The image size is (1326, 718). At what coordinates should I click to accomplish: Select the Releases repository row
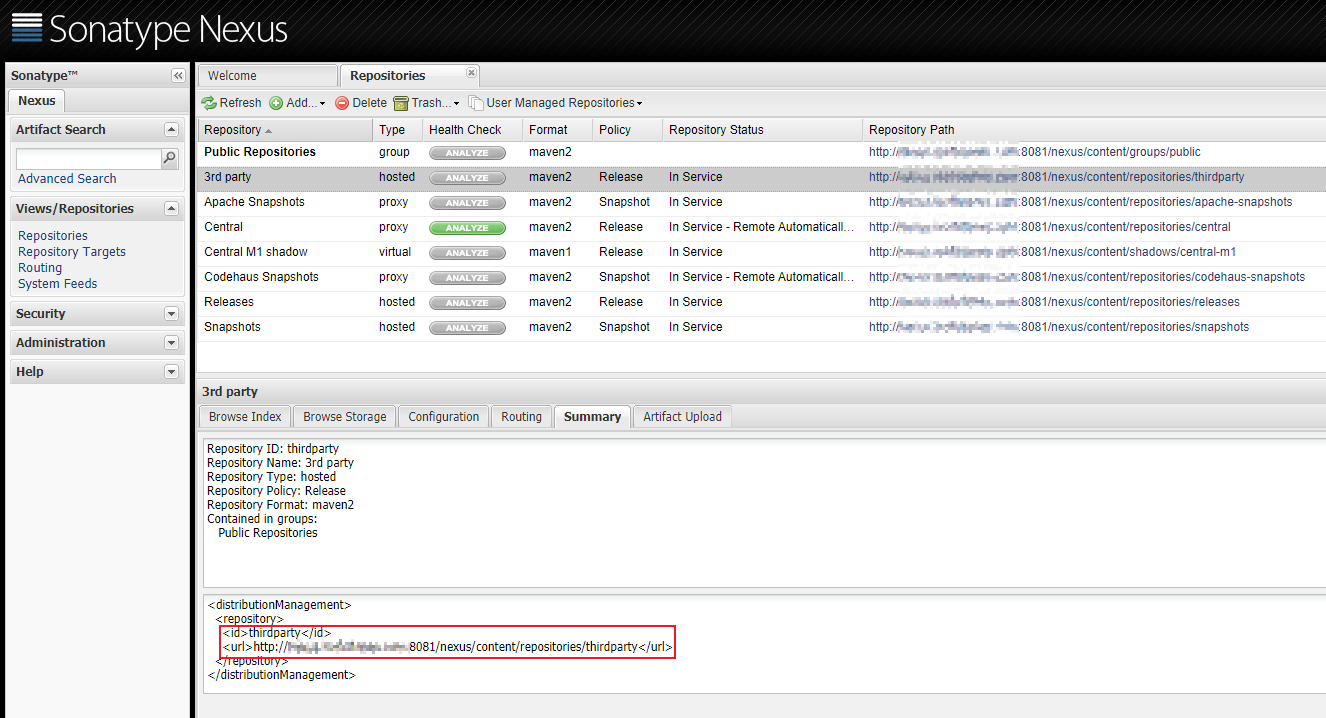(761, 302)
